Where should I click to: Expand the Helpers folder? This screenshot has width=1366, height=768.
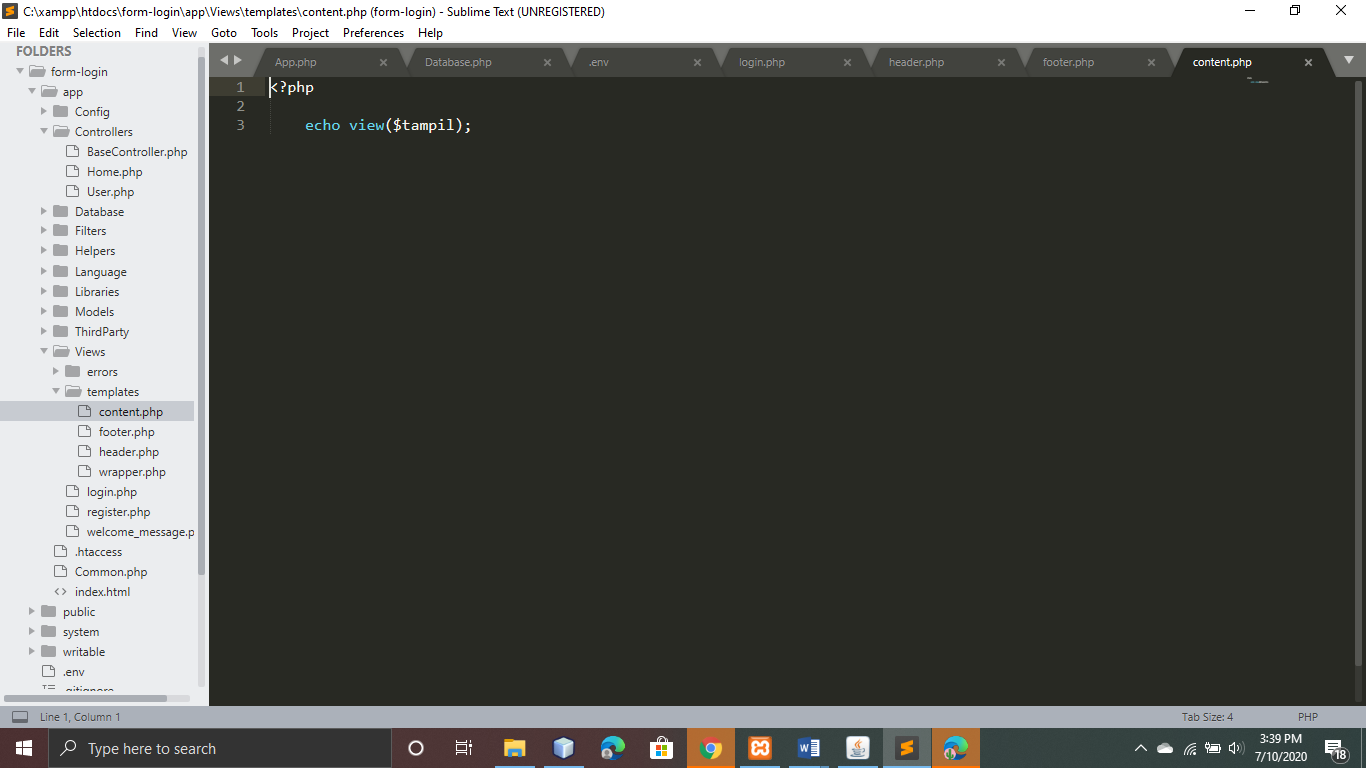point(44,250)
